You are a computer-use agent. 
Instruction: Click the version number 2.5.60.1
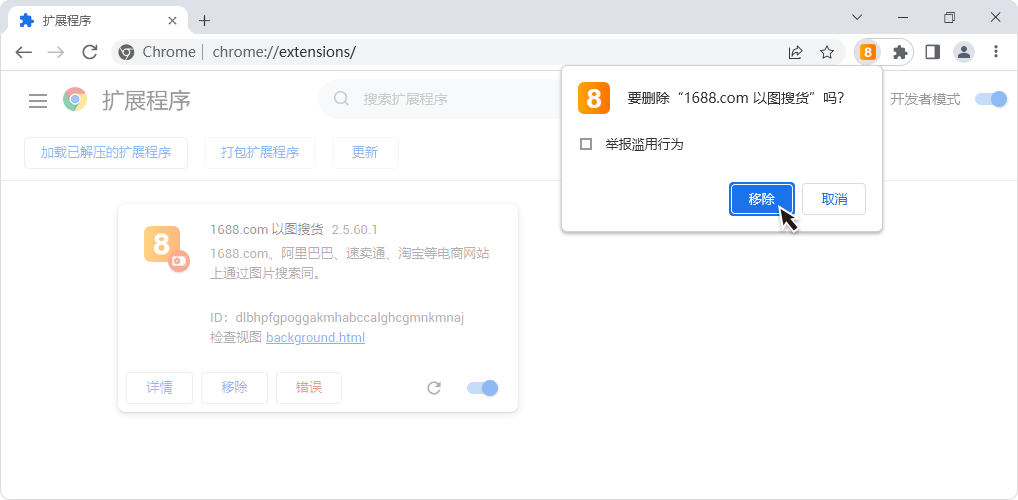pyautogui.click(x=354, y=230)
